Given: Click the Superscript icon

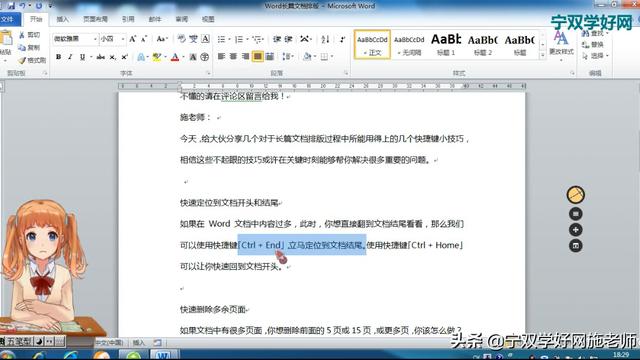Looking at the screenshot, I should 124,57.
